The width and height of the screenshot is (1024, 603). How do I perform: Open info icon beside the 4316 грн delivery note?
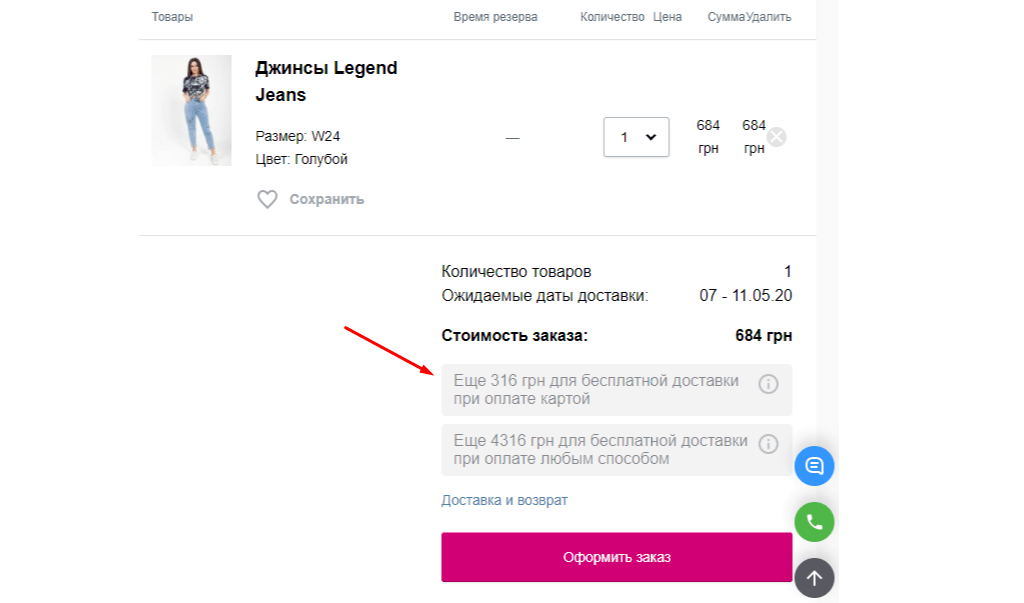(x=770, y=441)
